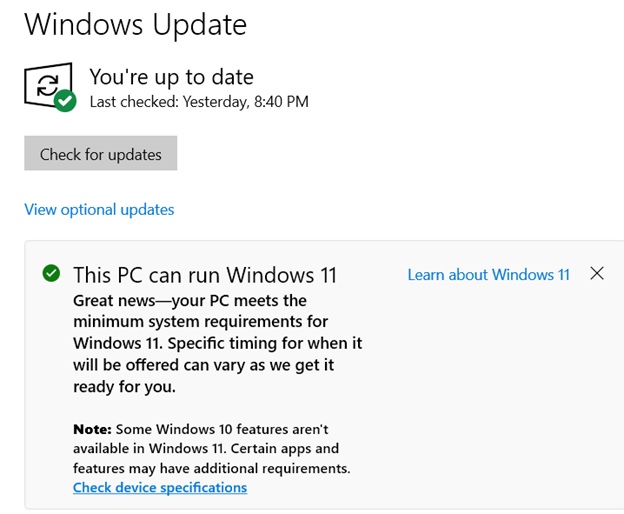This screenshot has width=624, height=514.
Task: Click the 'minimum system requirements for' line
Action: pyautogui.click(x=201, y=321)
